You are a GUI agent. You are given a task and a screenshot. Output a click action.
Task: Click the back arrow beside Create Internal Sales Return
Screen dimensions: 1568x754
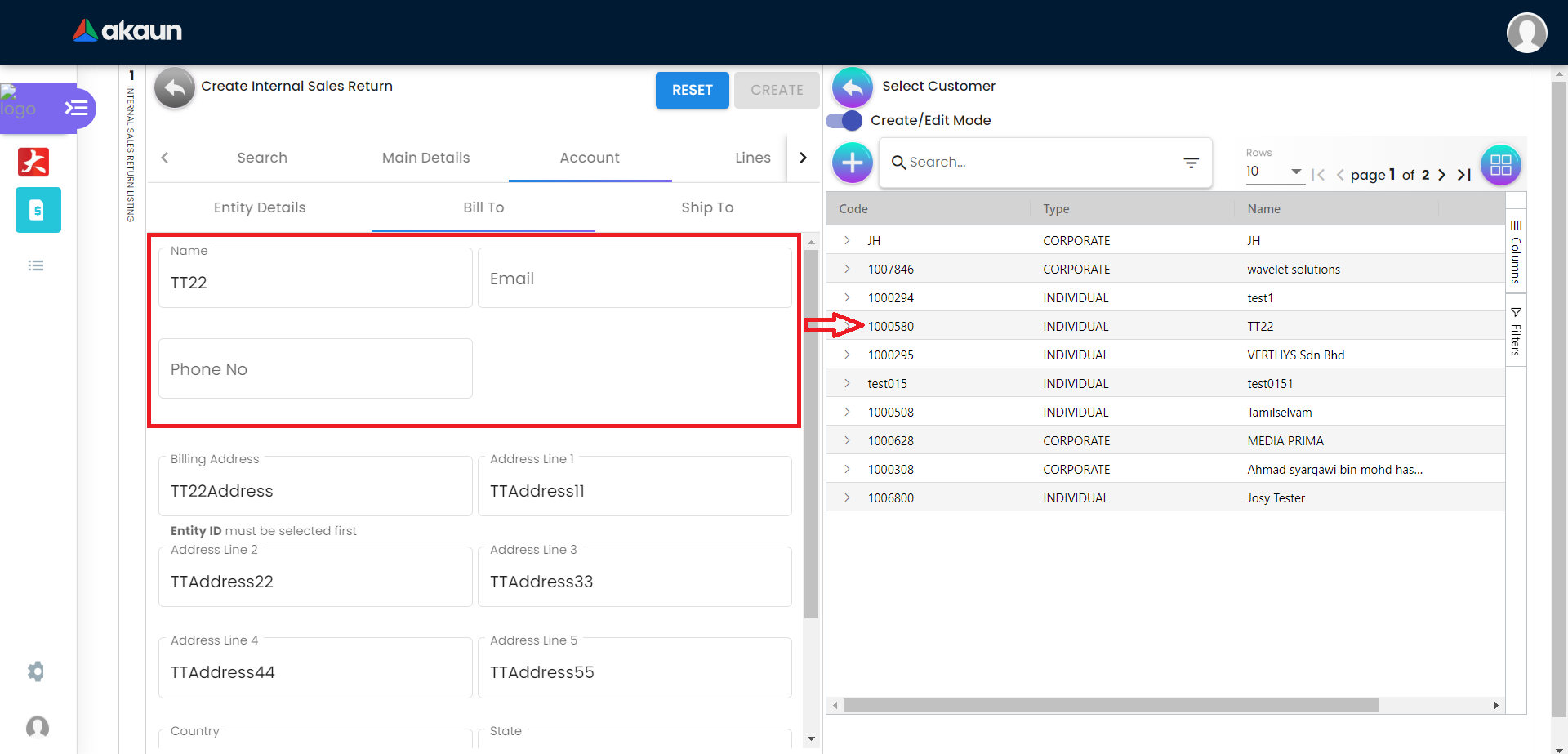[175, 88]
